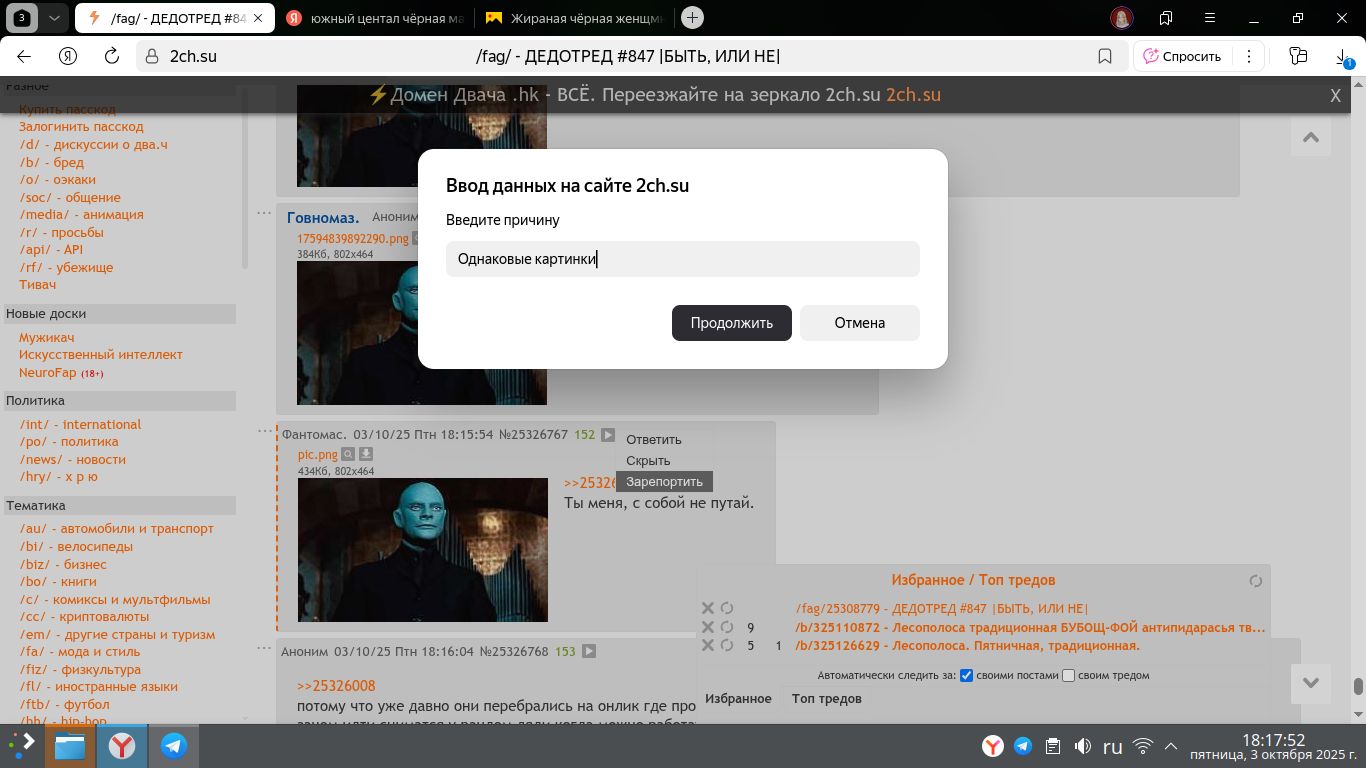The image size is (1366, 768).
Task: Refresh the /b/325110872 favorite thread
Action: point(727,627)
